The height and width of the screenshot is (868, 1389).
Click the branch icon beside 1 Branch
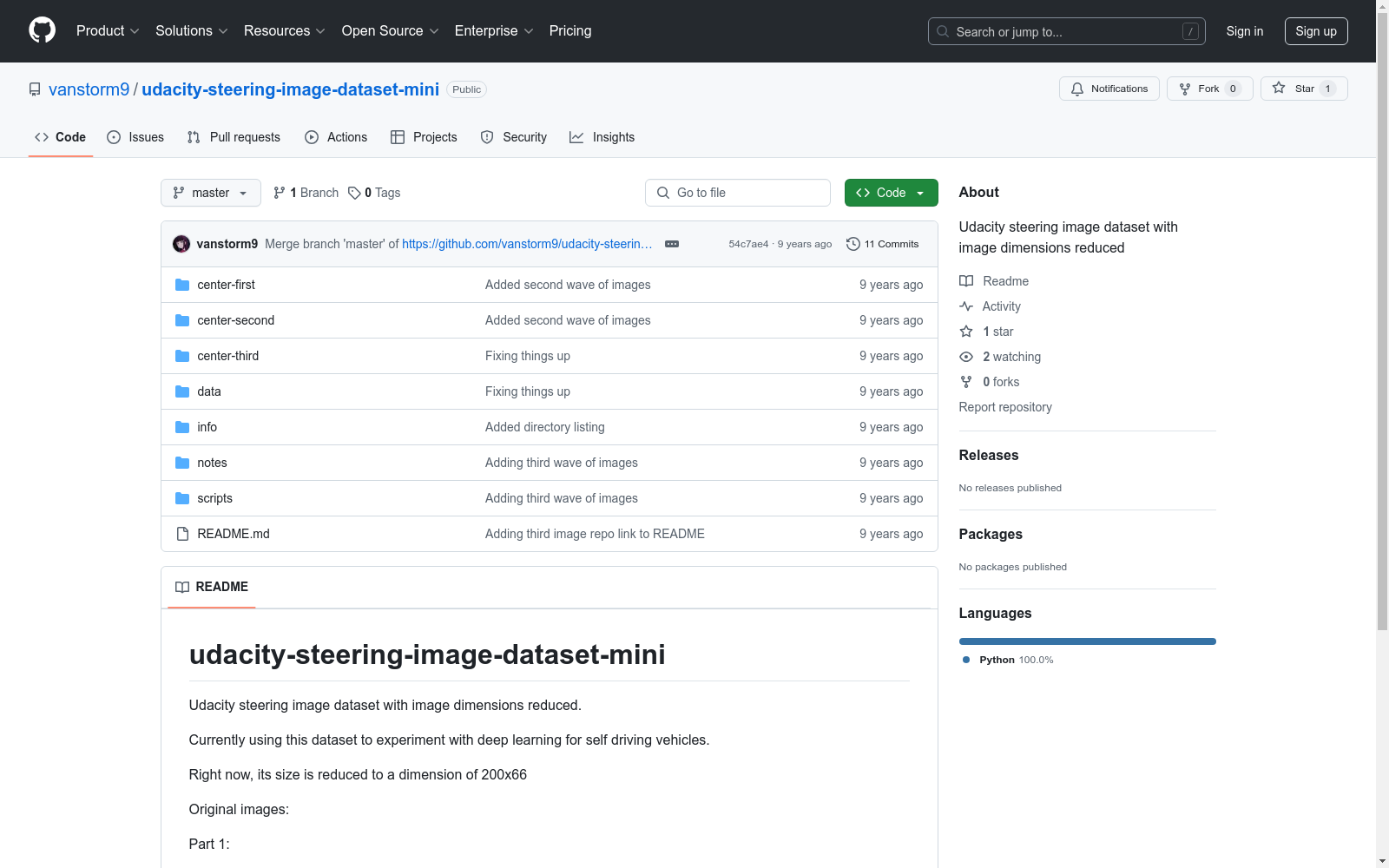(280, 193)
